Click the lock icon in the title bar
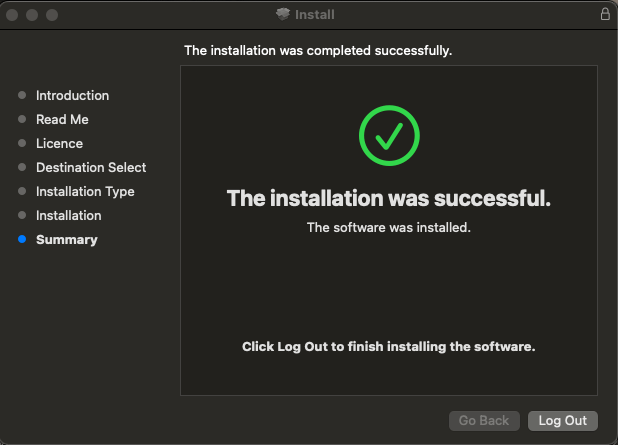Screen dimensions: 618x445 605,15
